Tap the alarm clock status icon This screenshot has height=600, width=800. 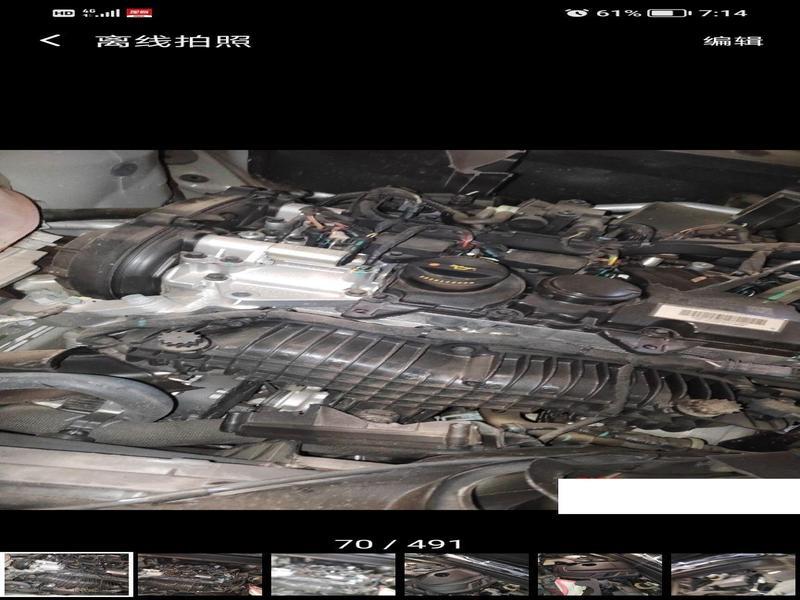pos(576,13)
